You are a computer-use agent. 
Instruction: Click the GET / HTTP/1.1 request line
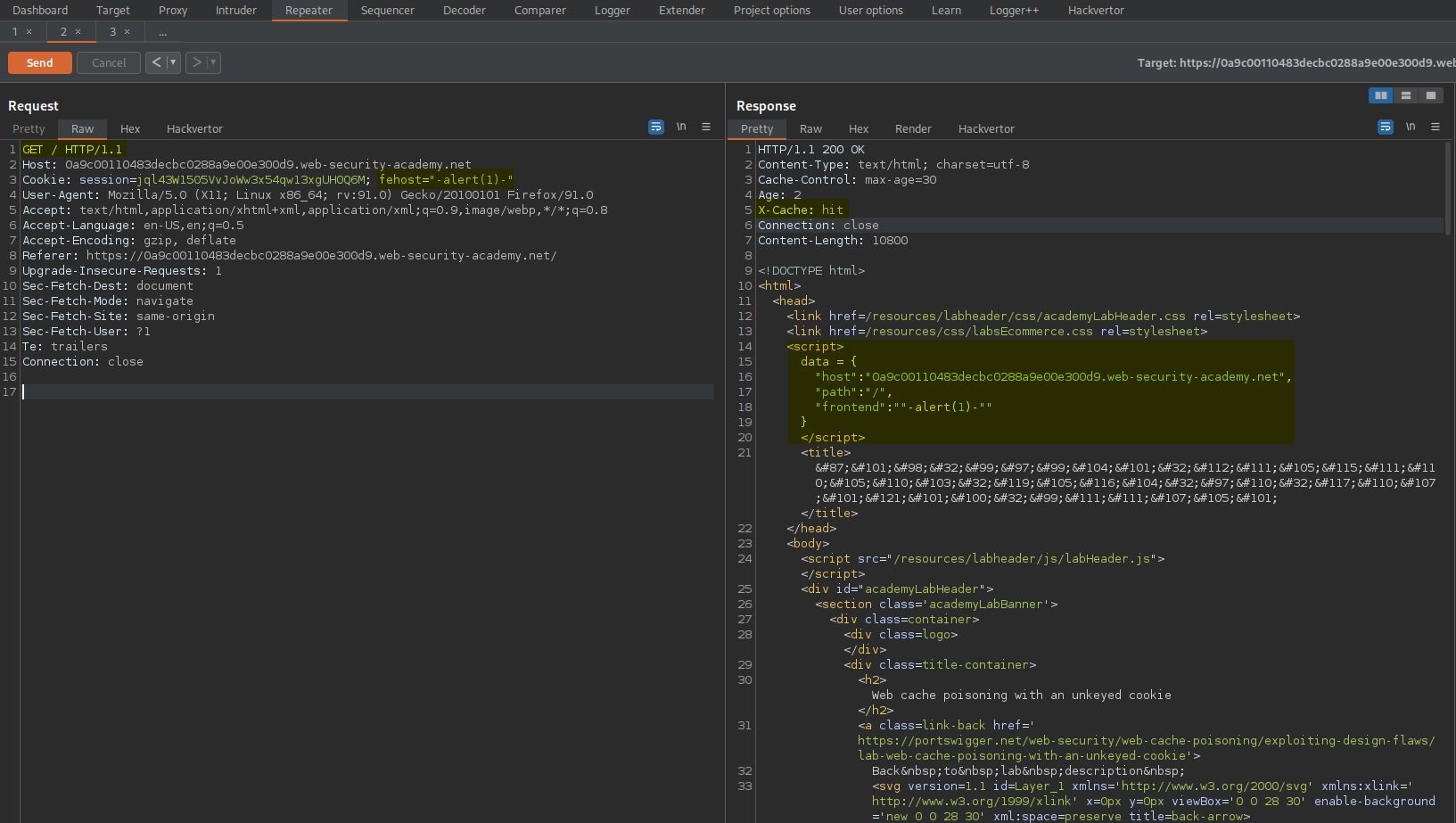pos(72,150)
